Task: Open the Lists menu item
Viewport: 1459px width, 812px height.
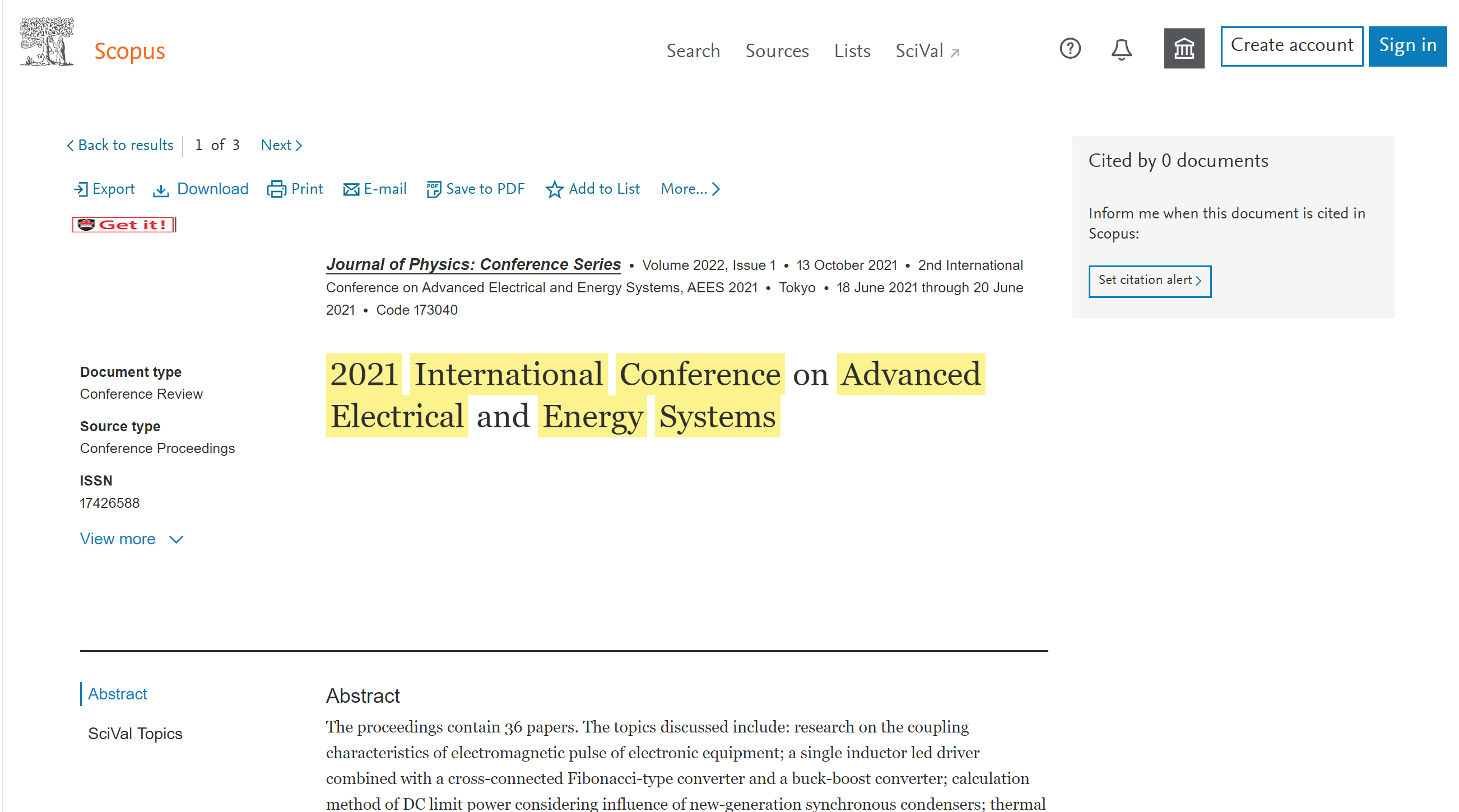Action: (851, 51)
